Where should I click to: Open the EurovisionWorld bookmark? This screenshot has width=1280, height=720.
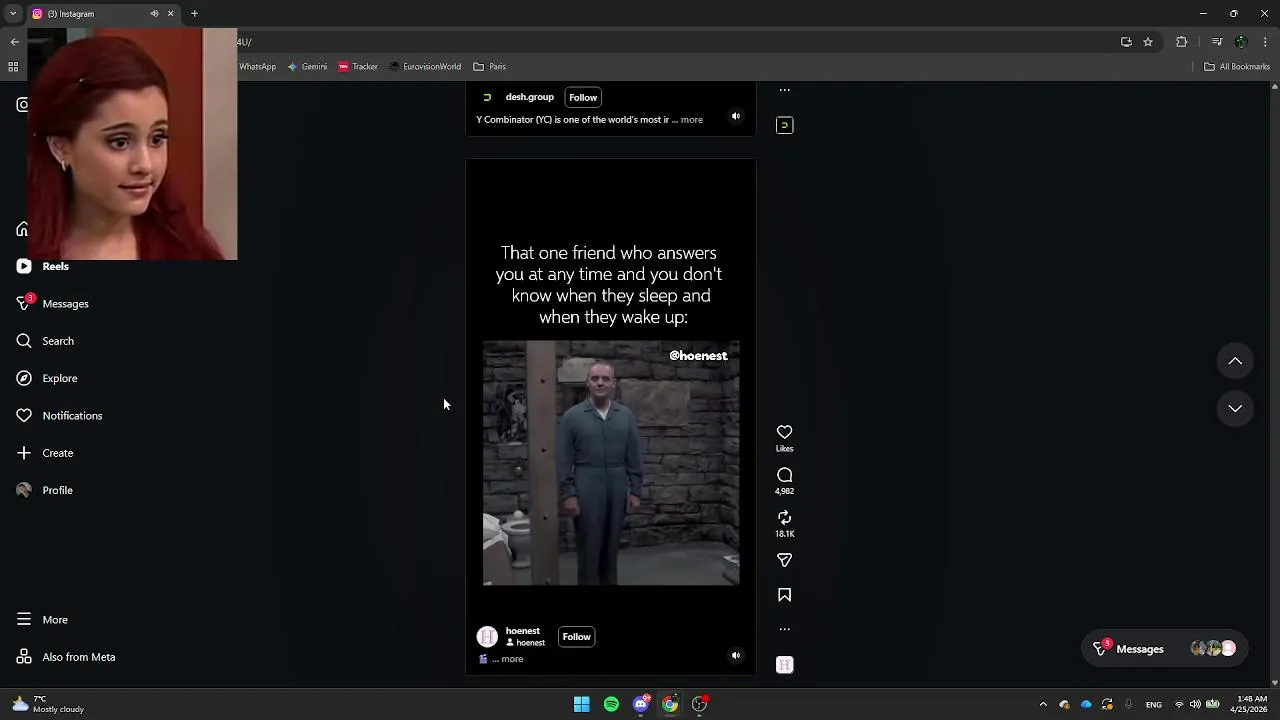click(x=425, y=67)
